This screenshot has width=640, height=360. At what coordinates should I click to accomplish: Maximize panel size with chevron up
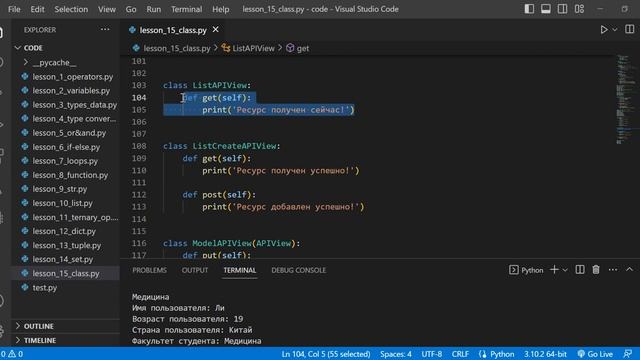click(x=629, y=270)
